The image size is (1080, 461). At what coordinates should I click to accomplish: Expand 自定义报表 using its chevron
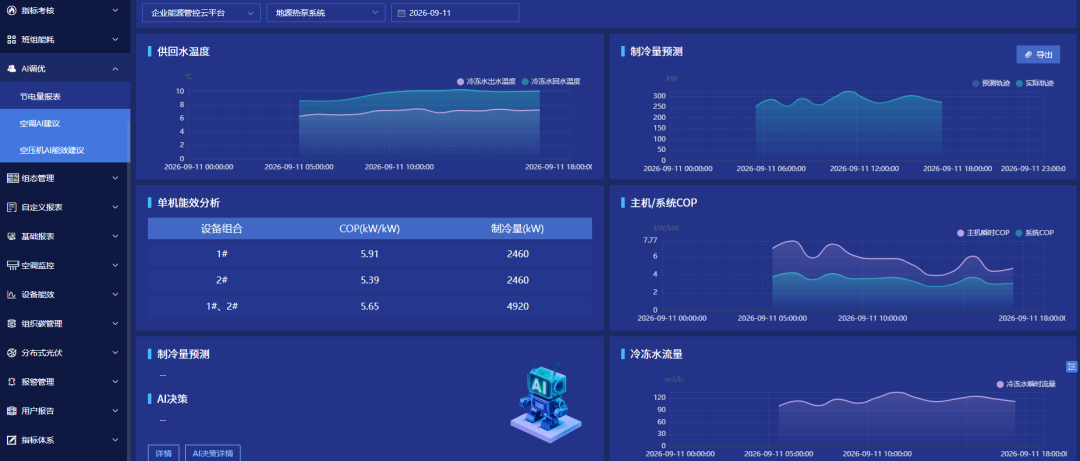pyautogui.click(x=115, y=207)
